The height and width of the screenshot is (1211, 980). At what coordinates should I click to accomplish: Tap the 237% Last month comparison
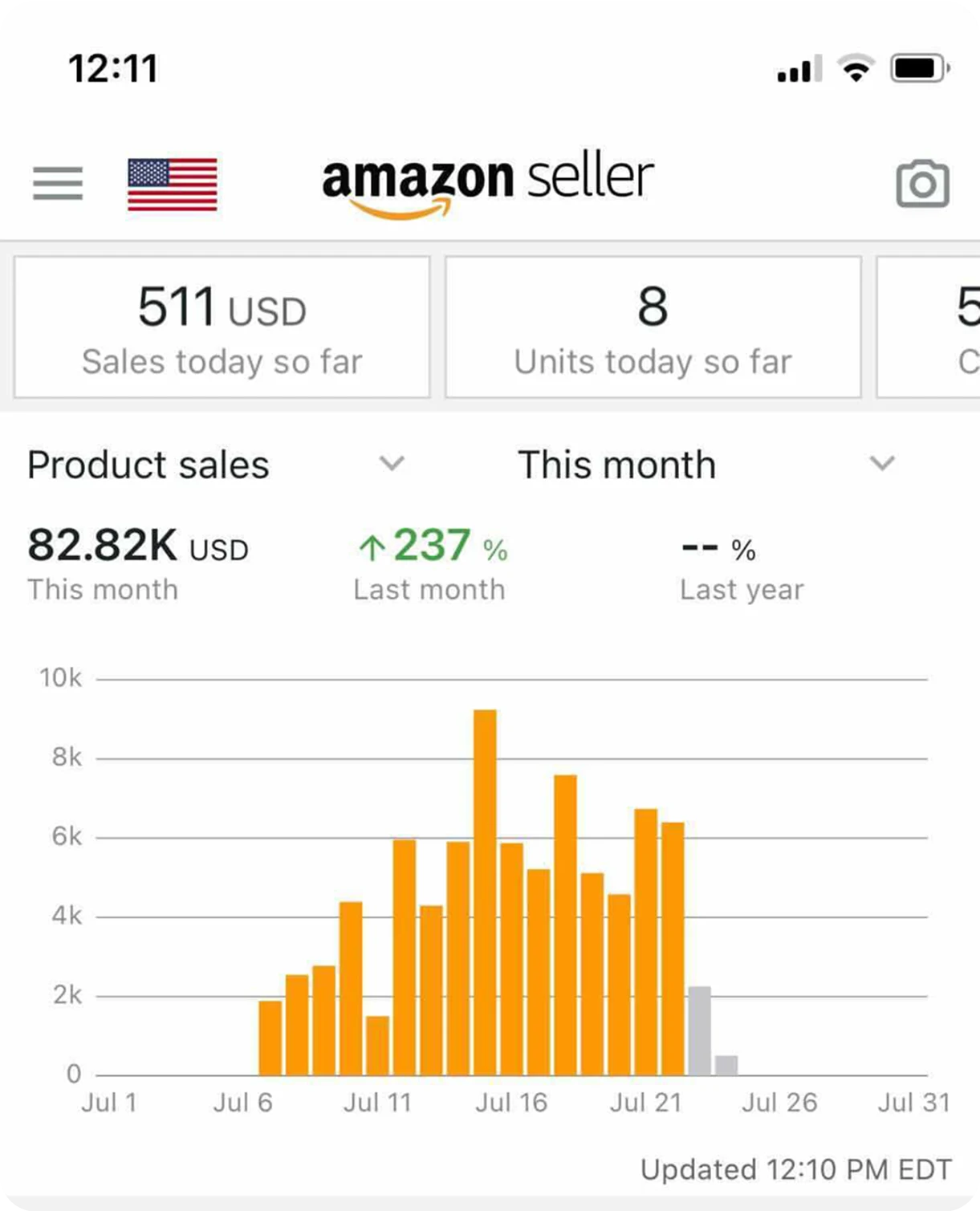tap(431, 562)
